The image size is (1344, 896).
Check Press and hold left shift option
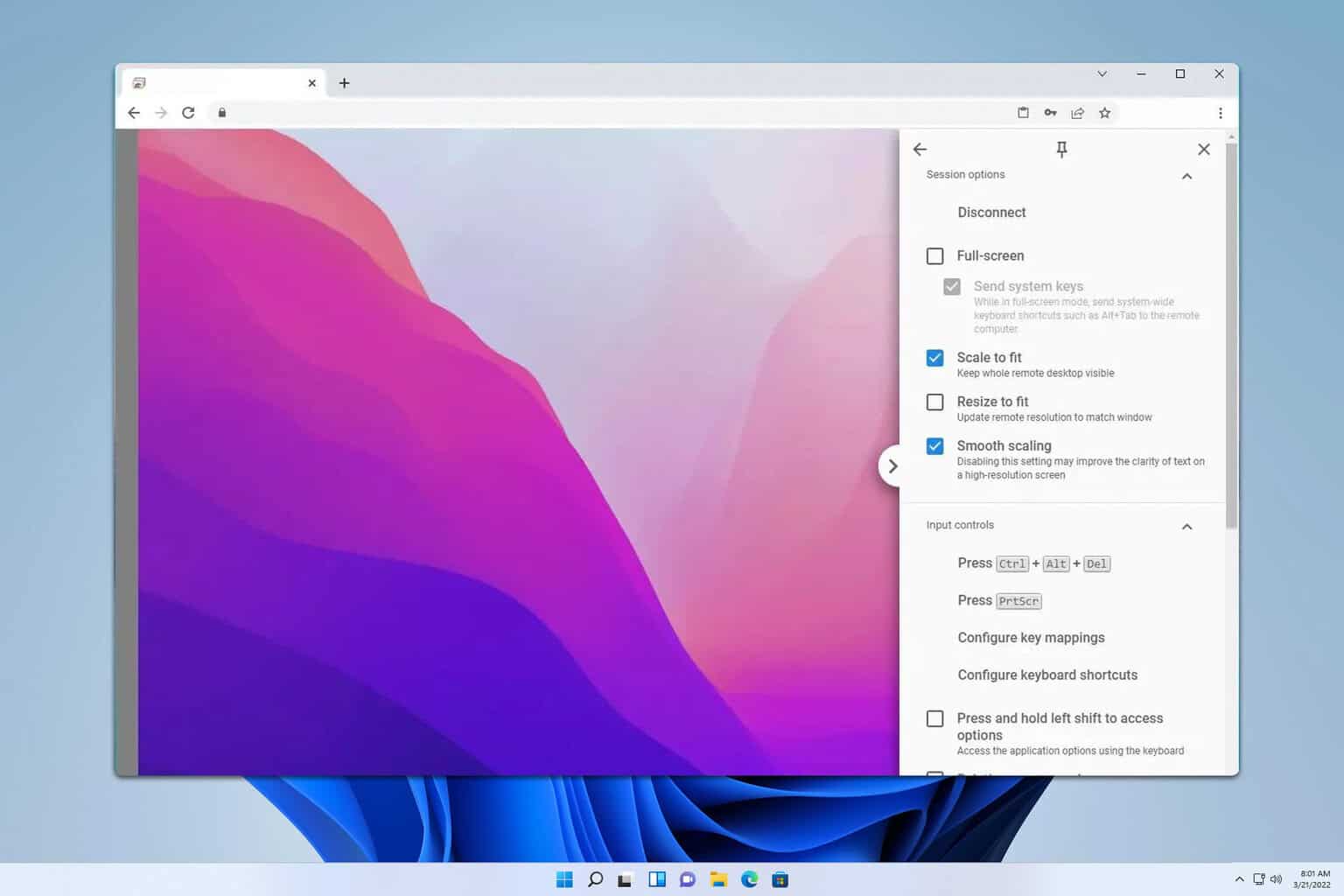pos(934,718)
